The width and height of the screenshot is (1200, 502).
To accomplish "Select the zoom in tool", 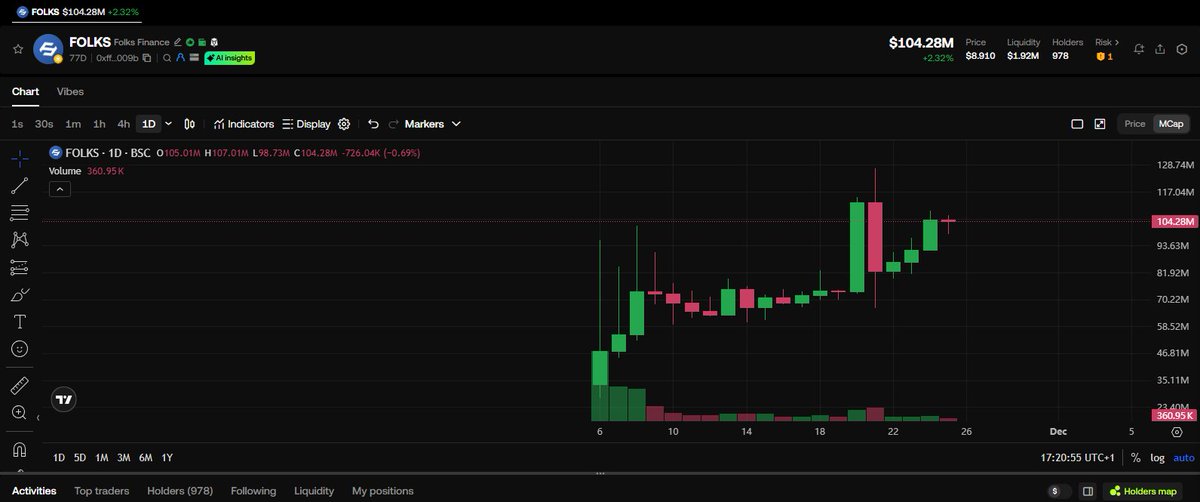I will click(20, 412).
